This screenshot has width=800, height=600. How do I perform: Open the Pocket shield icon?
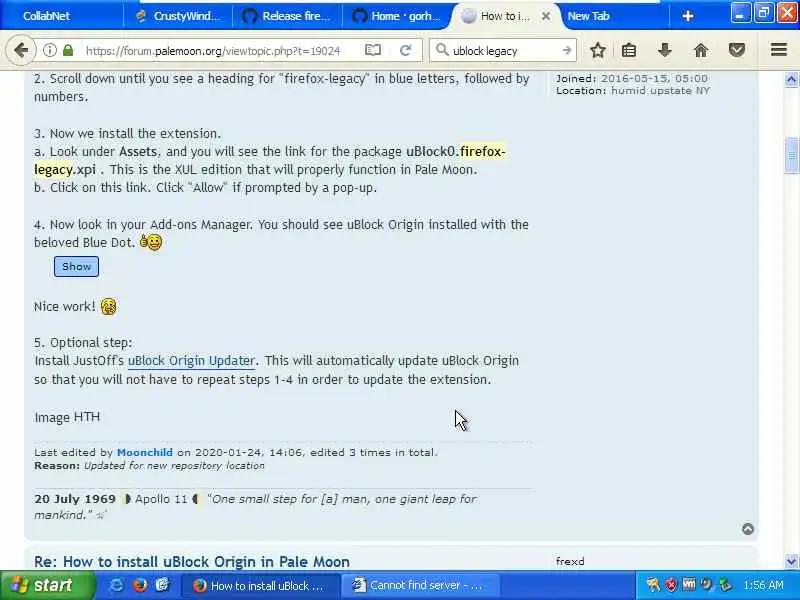(x=736, y=50)
